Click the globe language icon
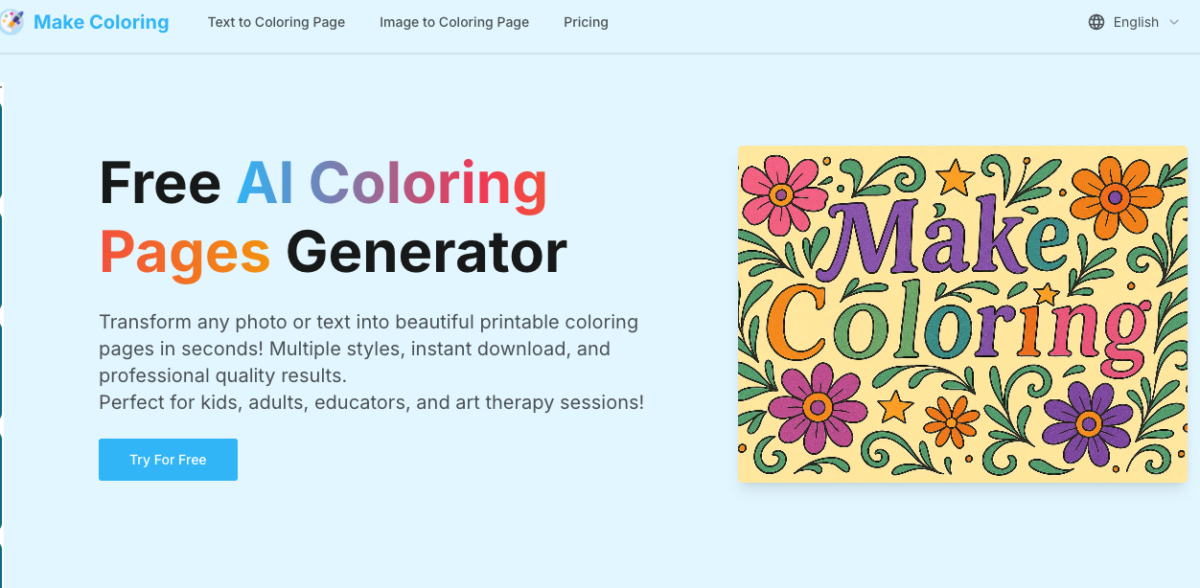This screenshot has width=1200, height=588. pos(1096,22)
